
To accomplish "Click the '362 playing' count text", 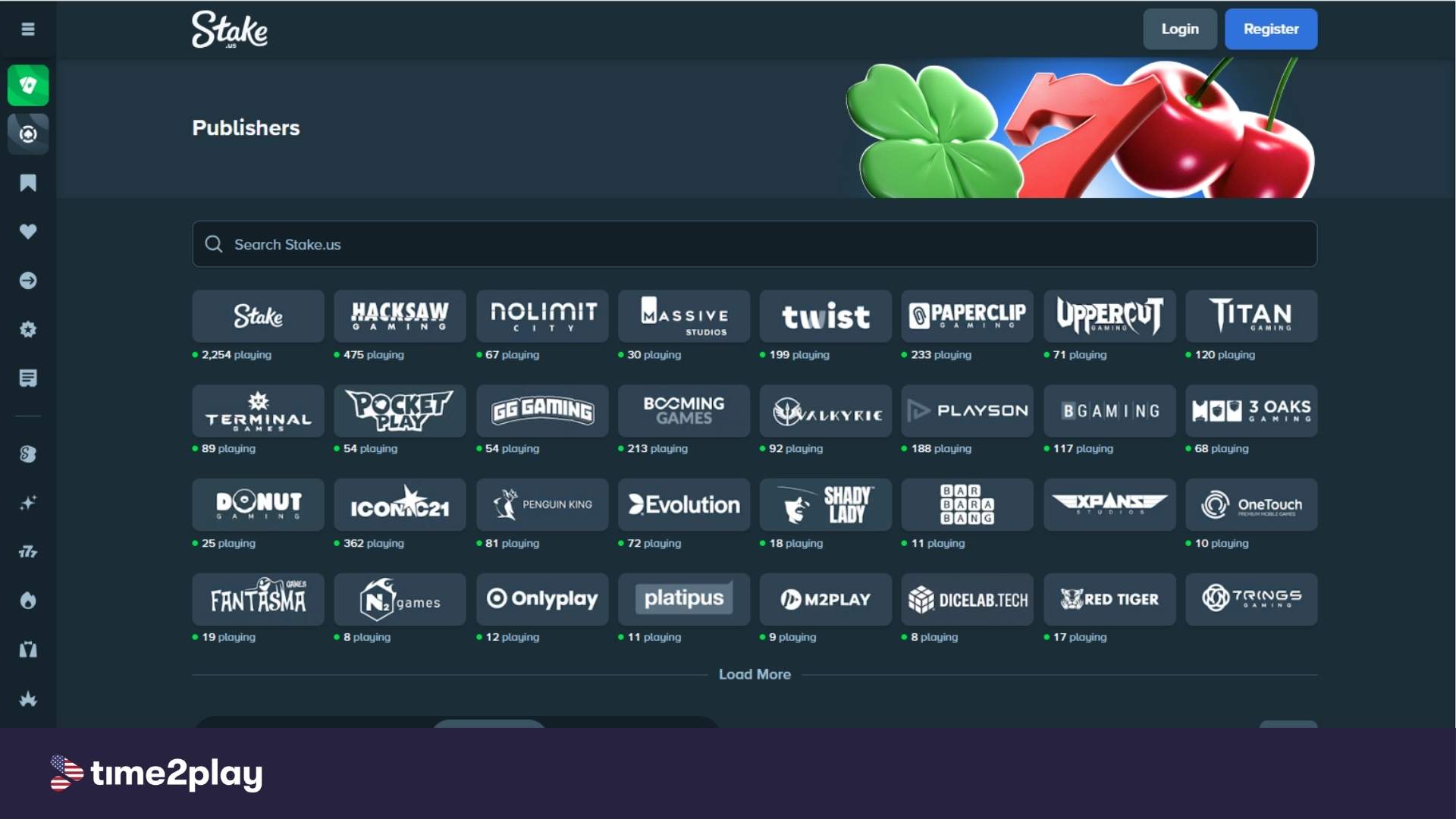I will (373, 543).
